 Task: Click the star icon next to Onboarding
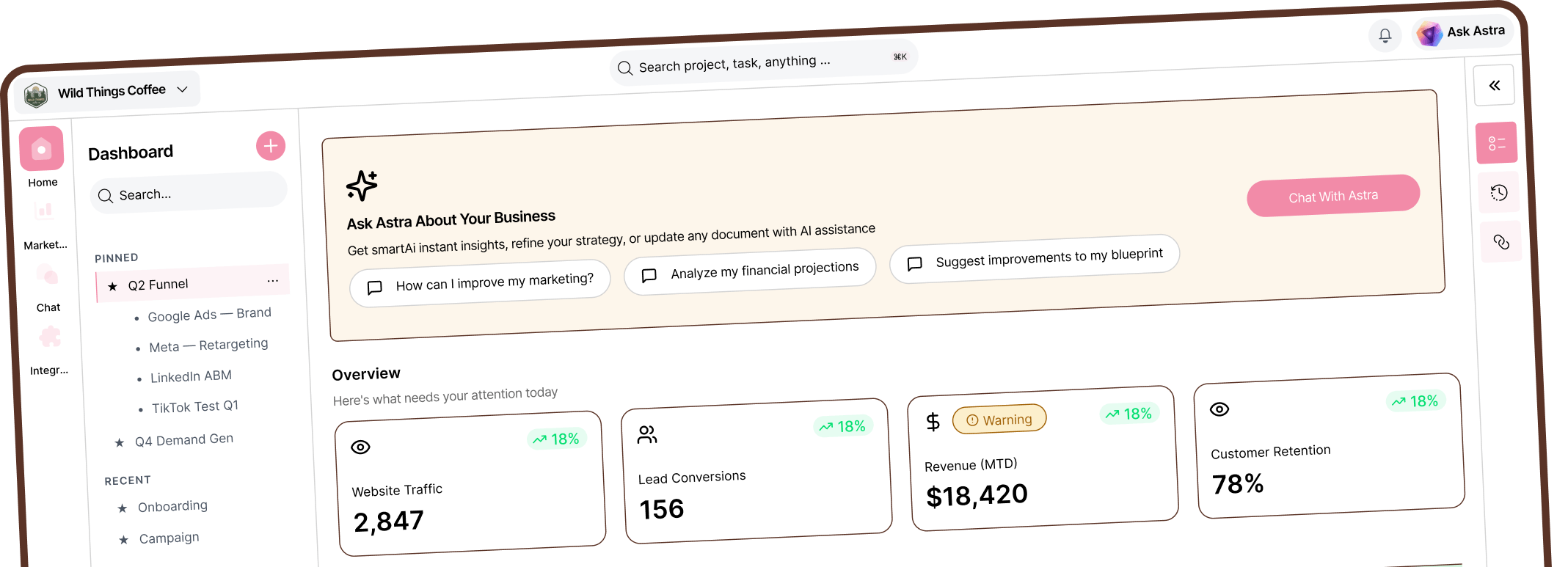click(122, 508)
